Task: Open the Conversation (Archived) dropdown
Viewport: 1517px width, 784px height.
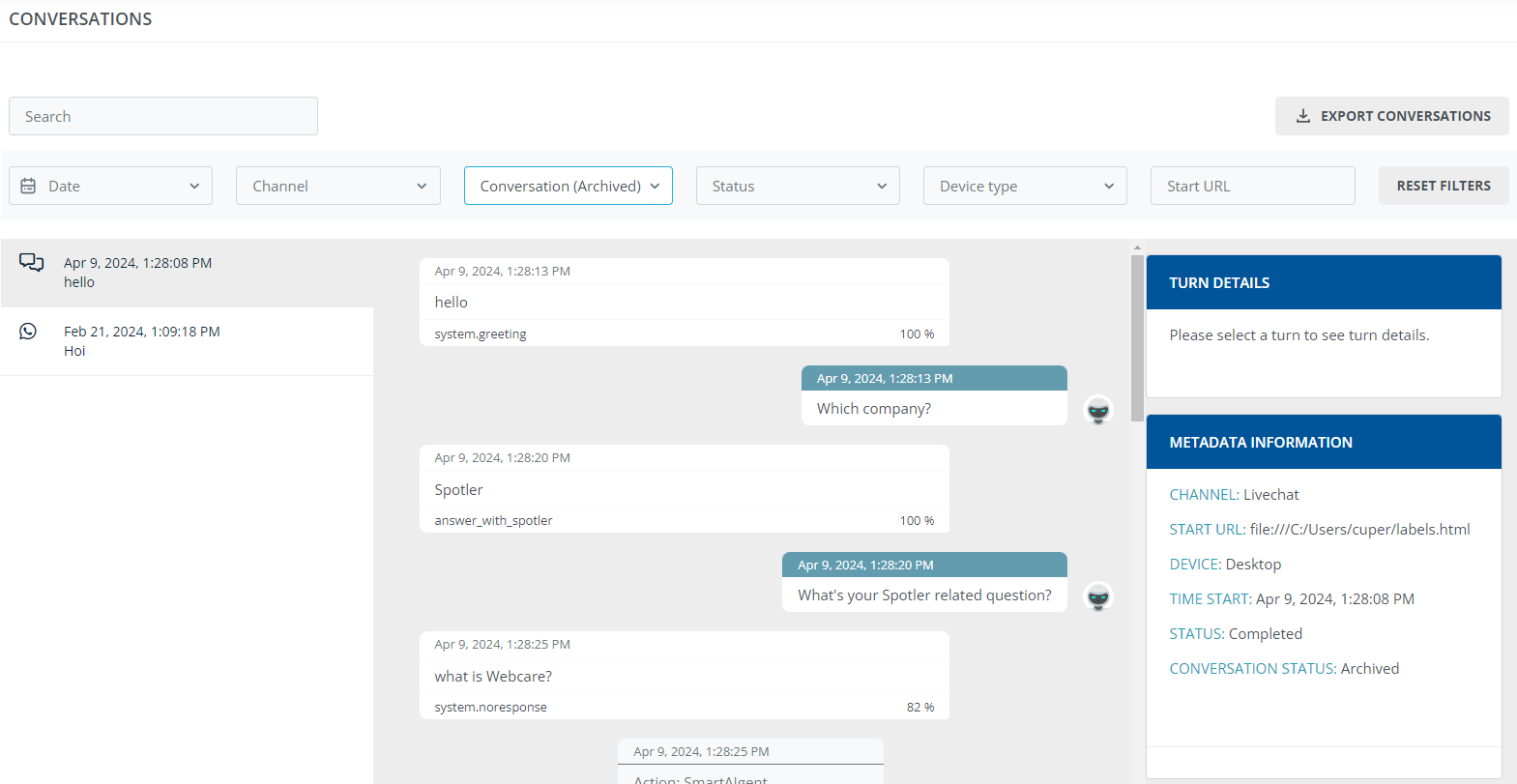Action: [x=569, y=186]
